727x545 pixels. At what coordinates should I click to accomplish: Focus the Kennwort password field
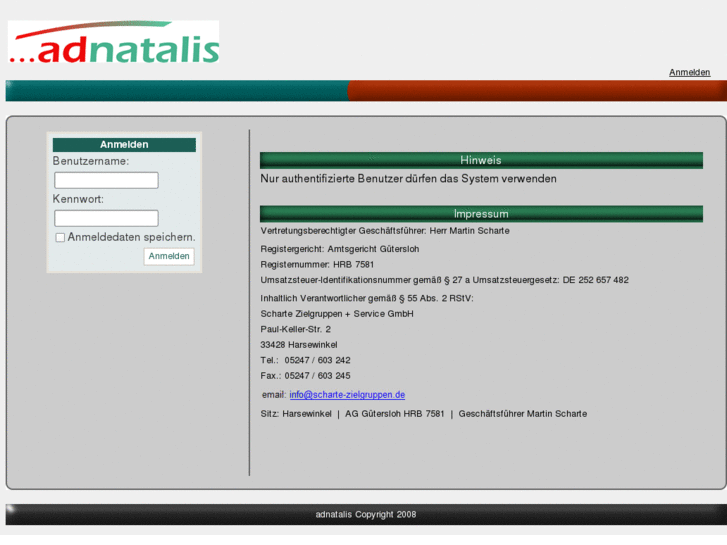(106, 218)
